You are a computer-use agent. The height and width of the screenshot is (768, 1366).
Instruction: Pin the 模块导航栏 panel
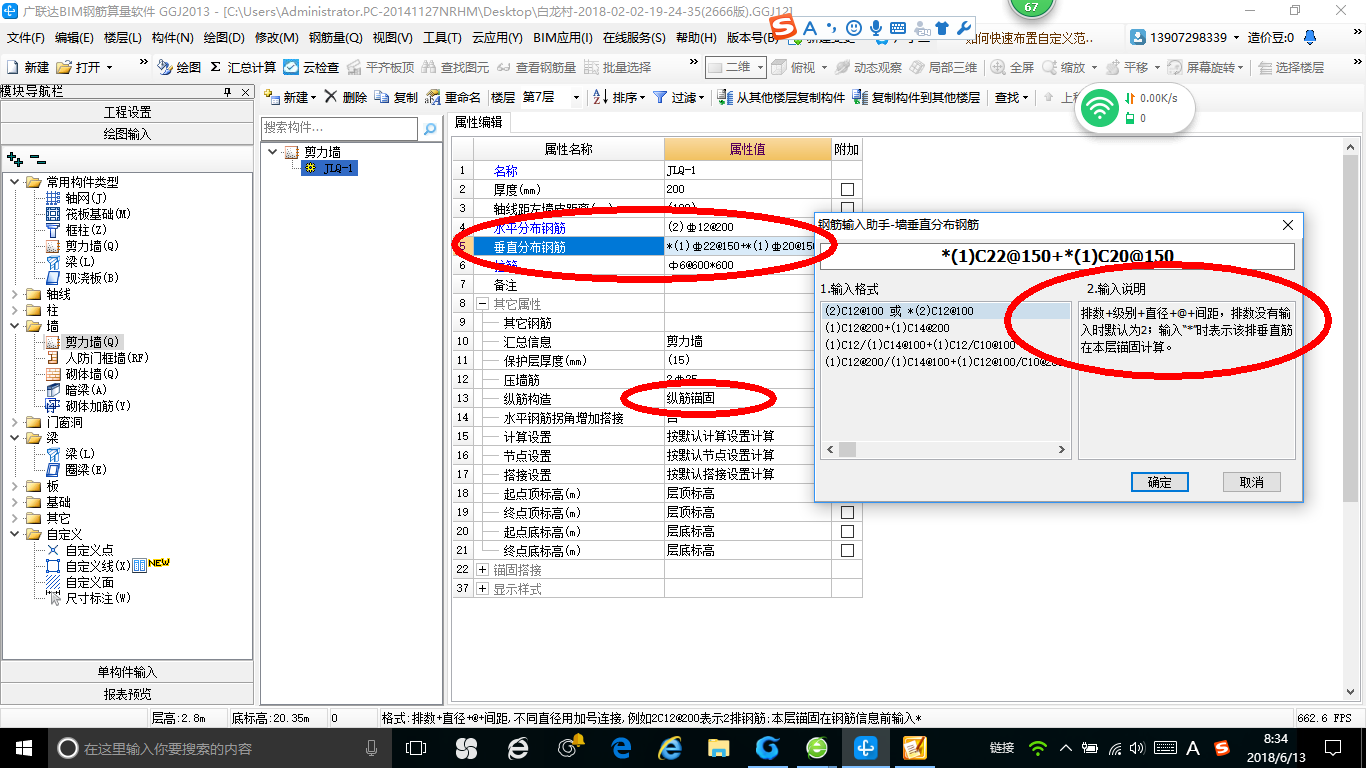click(227, 92)
